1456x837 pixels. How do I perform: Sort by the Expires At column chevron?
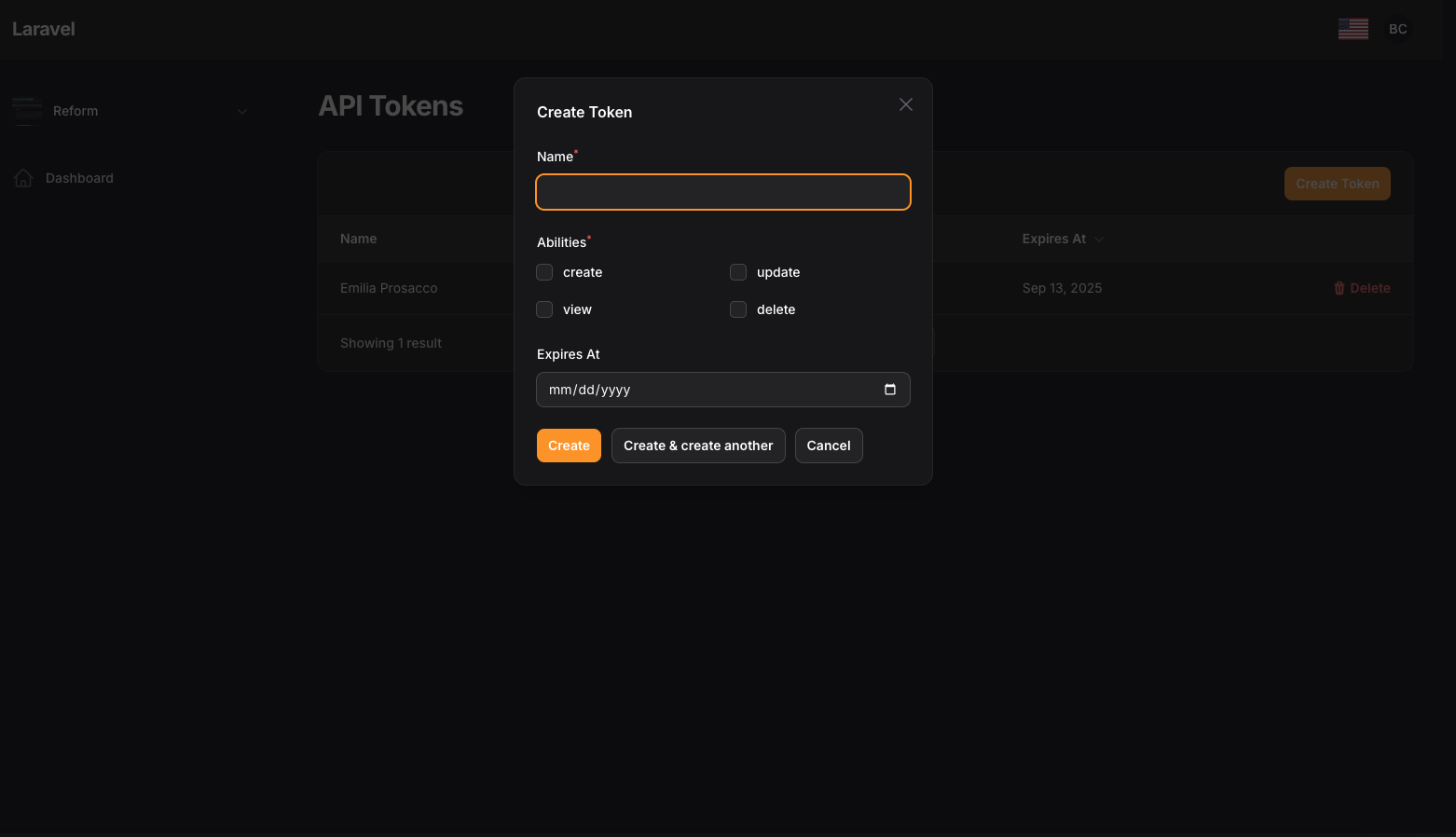pos(1099,240)
